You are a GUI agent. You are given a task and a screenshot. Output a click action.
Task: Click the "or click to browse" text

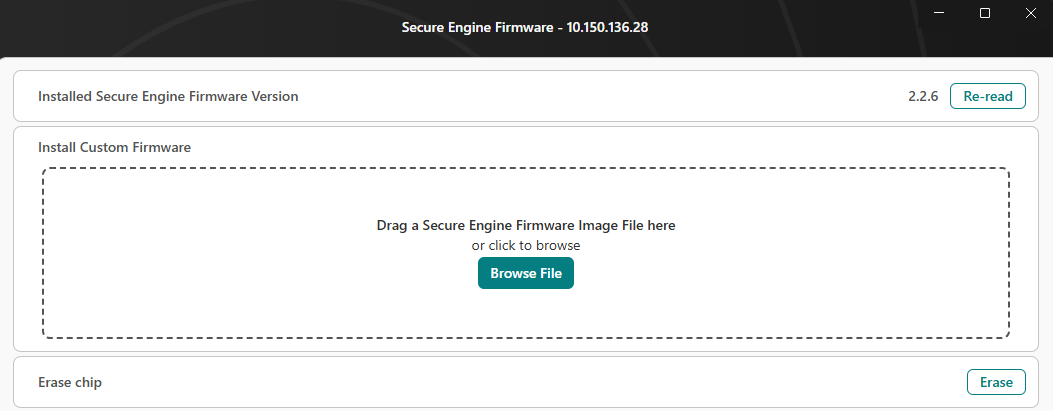(x=526, y=245)
